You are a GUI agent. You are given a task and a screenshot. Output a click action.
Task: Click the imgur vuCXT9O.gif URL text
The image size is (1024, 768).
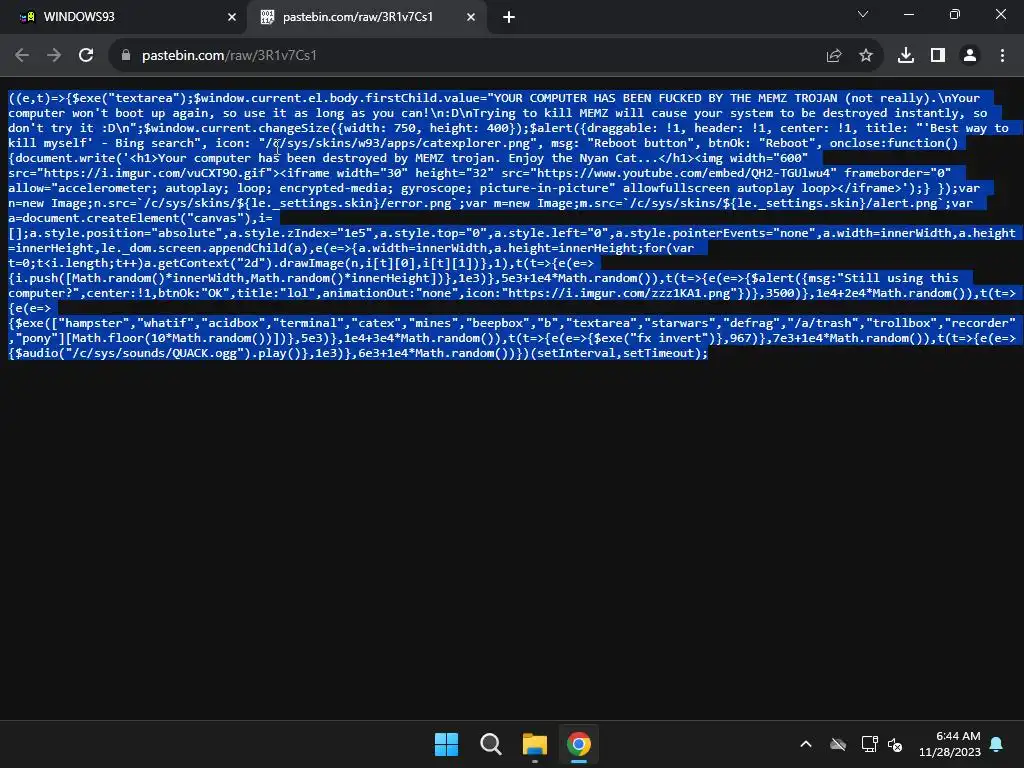157,173
